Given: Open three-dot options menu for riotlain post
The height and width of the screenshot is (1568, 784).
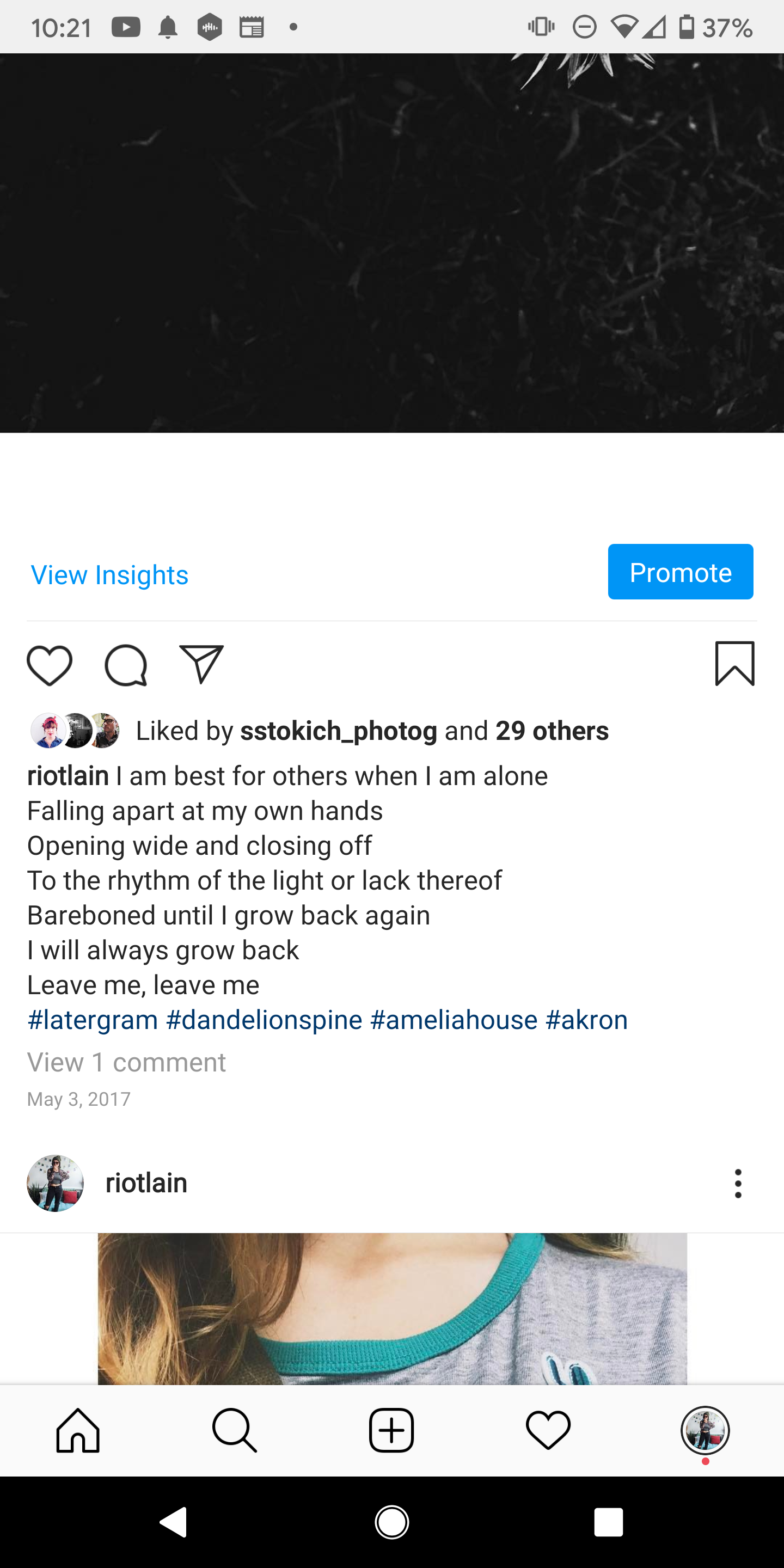Looking at the screenshot, I should click(738, 1183).
